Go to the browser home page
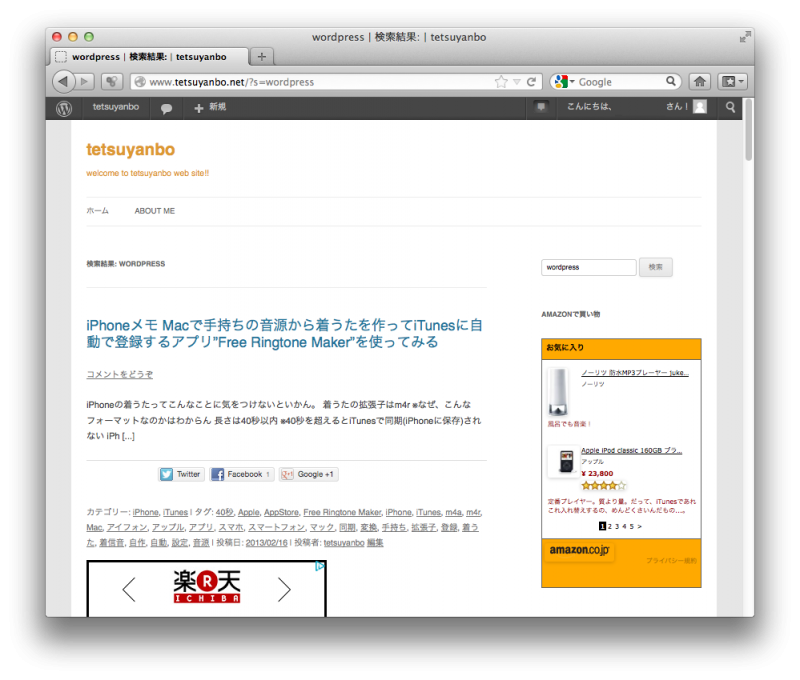Image resolution: width=800 pixels, height=680 pixels. [699, 82]
